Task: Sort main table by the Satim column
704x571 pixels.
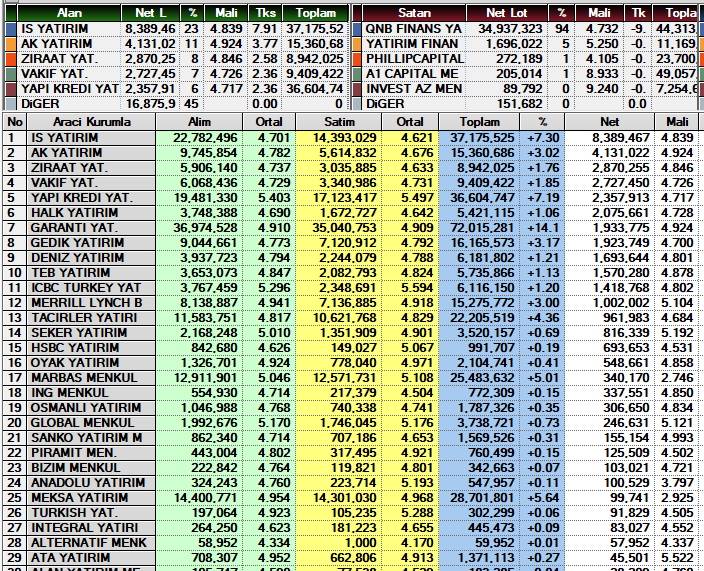Action: coord(339,122)
